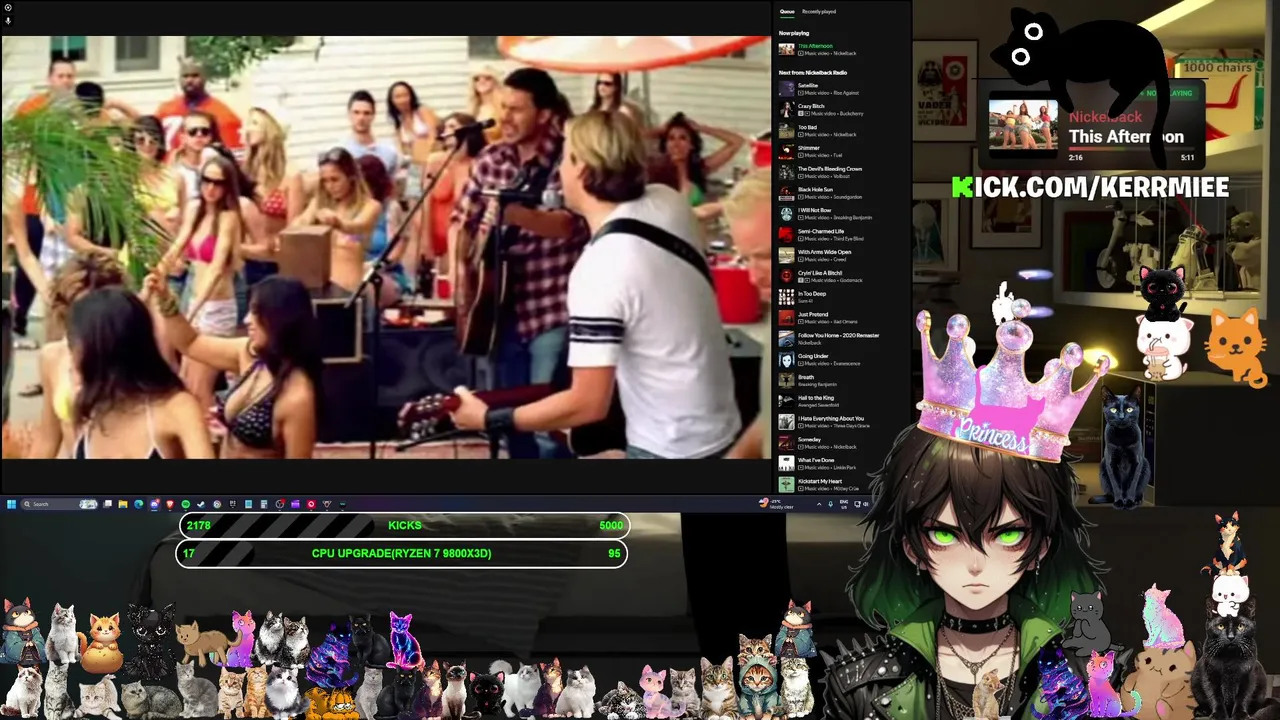This screenshot has height=720, width=1280.
Task: Play In Too Deep by Sum 41
Action: pyautogui.click(x=843, y=297)
